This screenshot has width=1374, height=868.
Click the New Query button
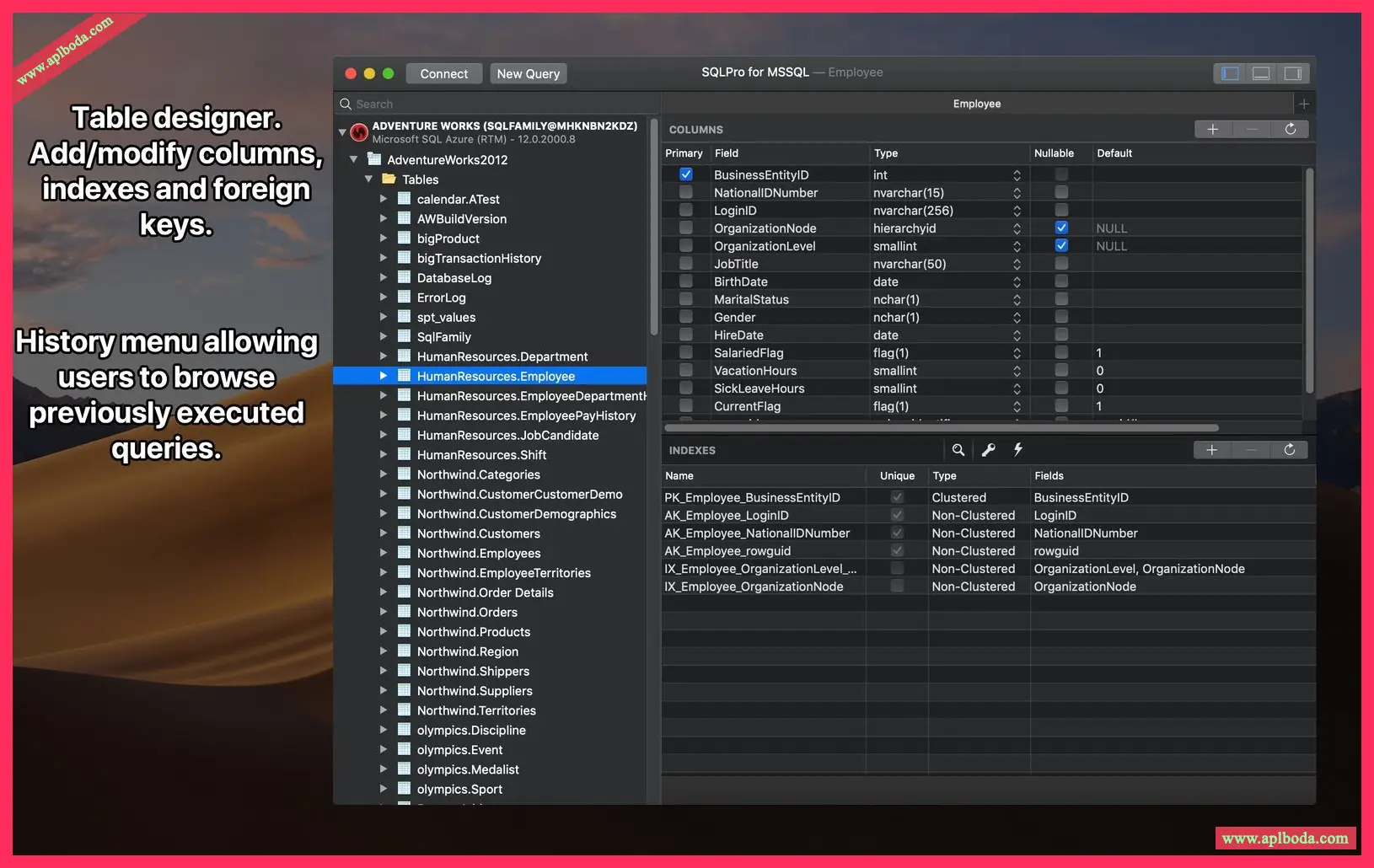(529, 73)
